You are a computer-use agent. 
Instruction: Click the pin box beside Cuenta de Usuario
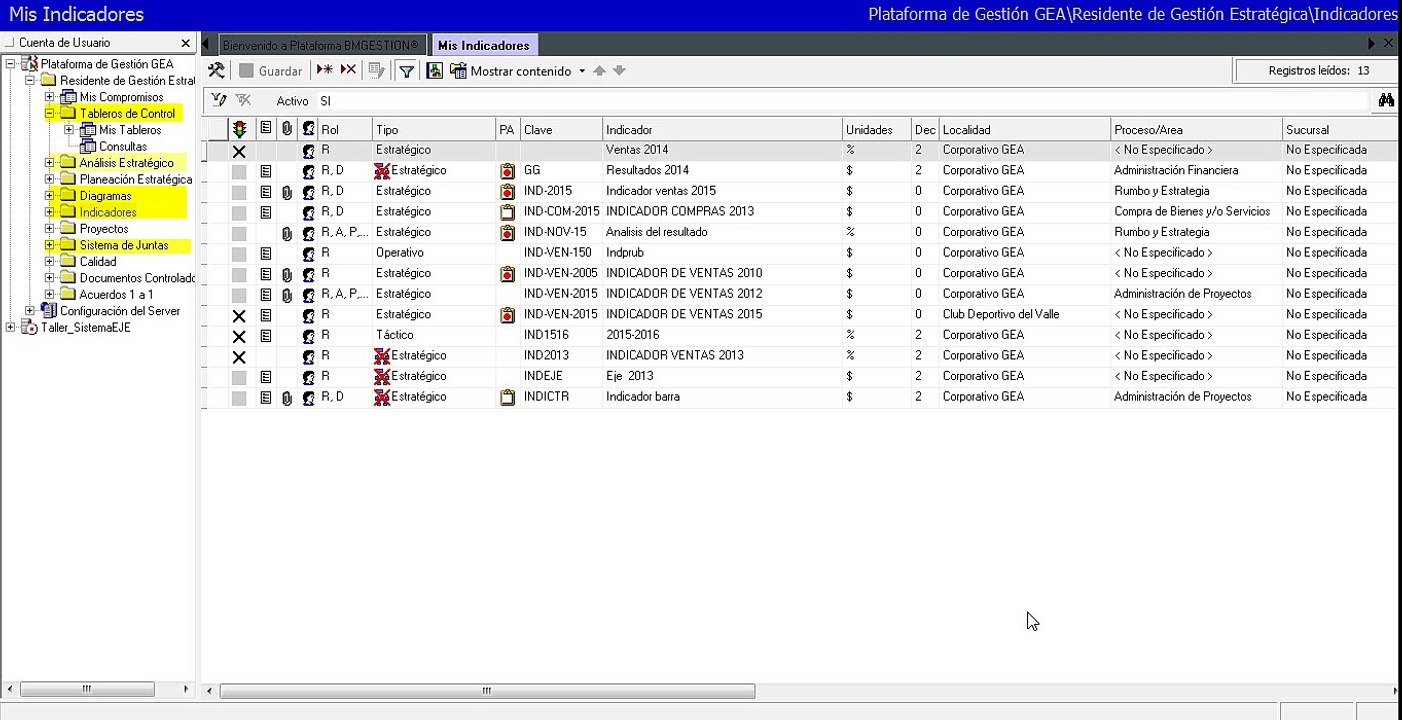10,43
